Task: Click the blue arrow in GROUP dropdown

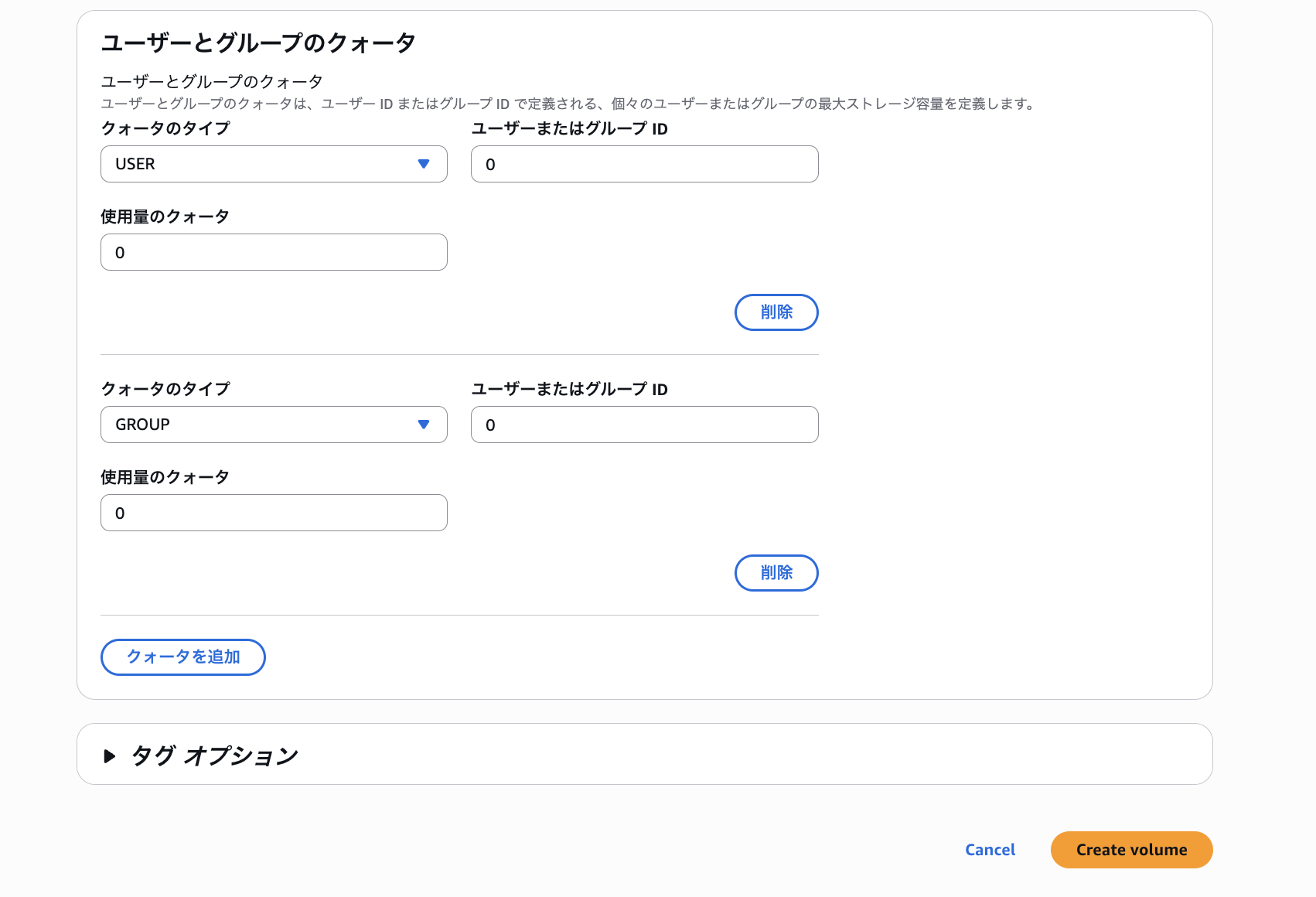Action: (x=423, y=425)
